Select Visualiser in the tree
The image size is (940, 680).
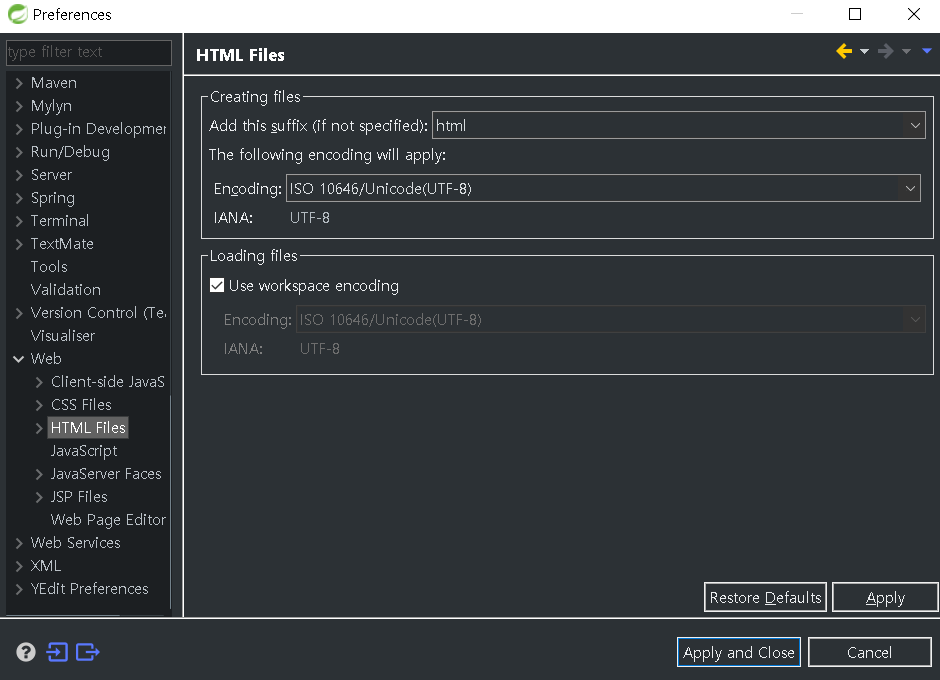63,336
